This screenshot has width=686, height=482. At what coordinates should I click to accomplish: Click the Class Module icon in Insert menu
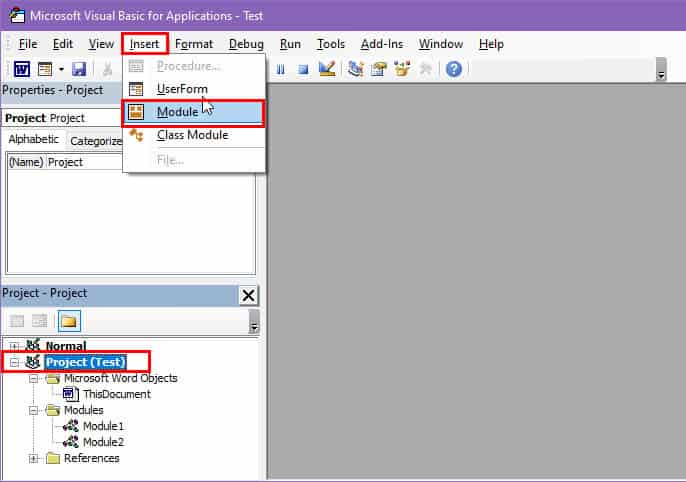(x=136, y=135)
